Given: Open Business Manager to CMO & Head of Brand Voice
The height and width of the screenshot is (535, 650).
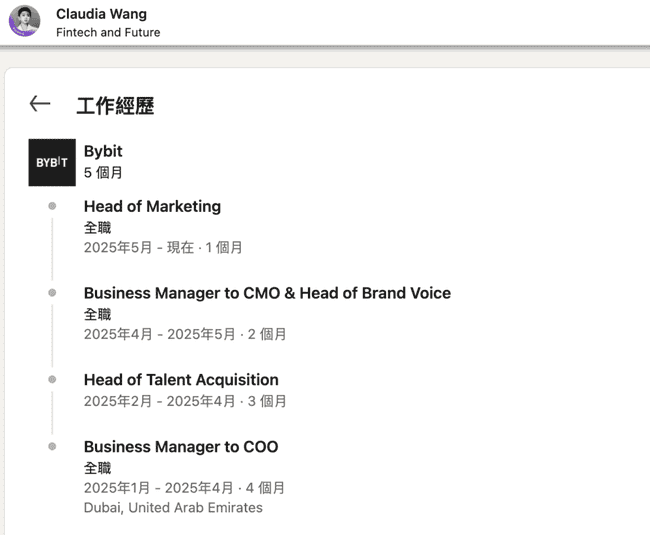Looking at the screenshot, I should (x=267, y=293).
